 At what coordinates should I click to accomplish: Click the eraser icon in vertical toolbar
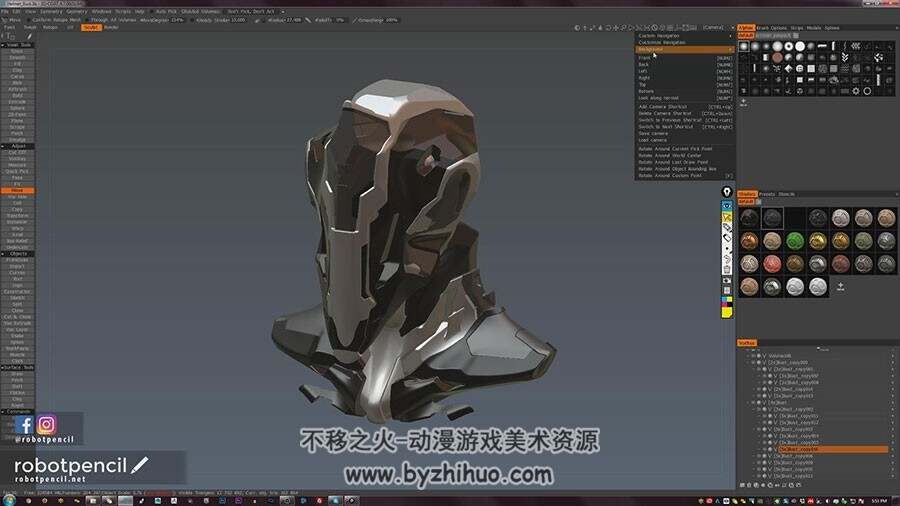pyautogui.click(x=727, y=238)
